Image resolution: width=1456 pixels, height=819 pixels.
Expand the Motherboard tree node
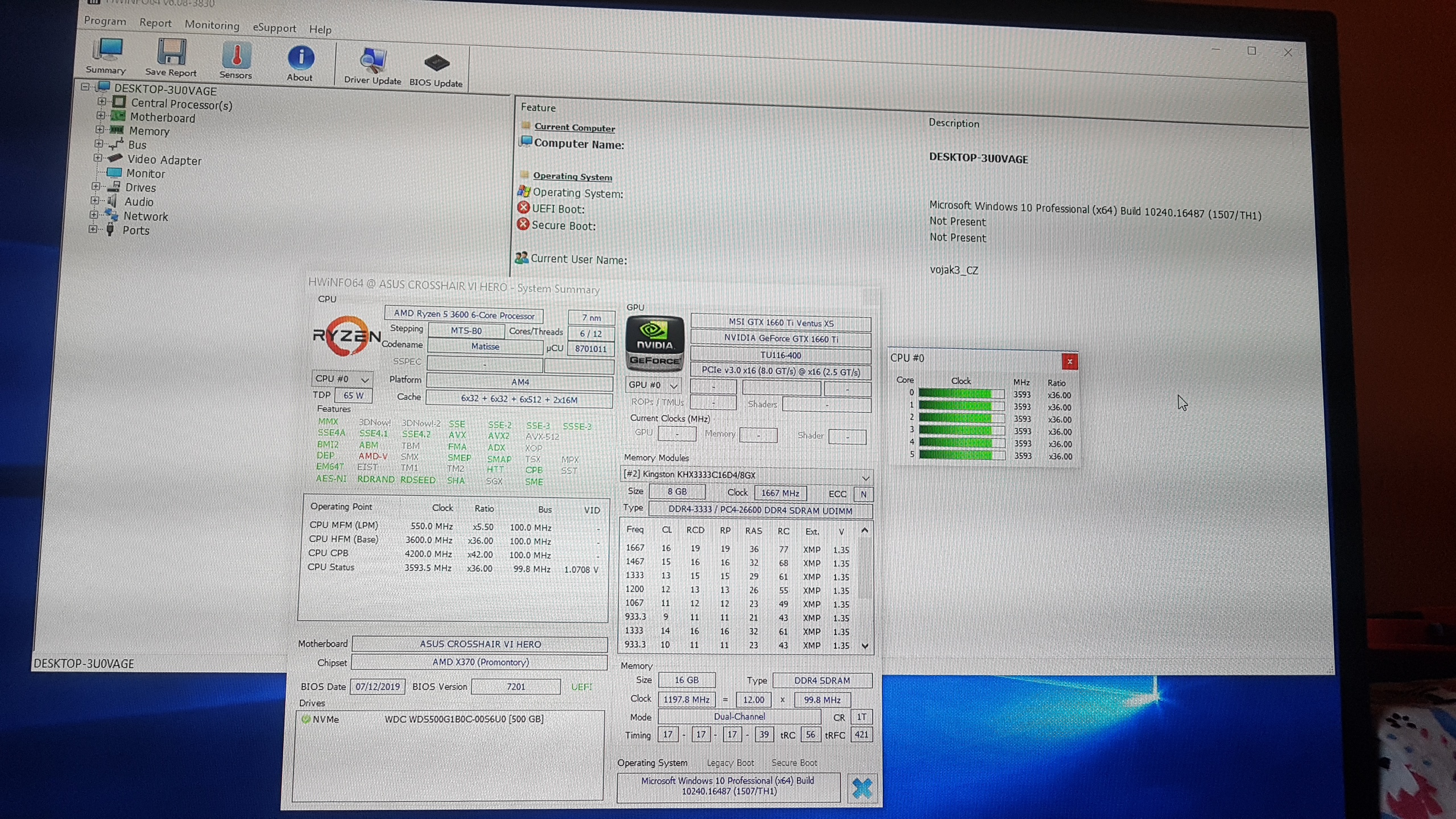click(101, 115)
